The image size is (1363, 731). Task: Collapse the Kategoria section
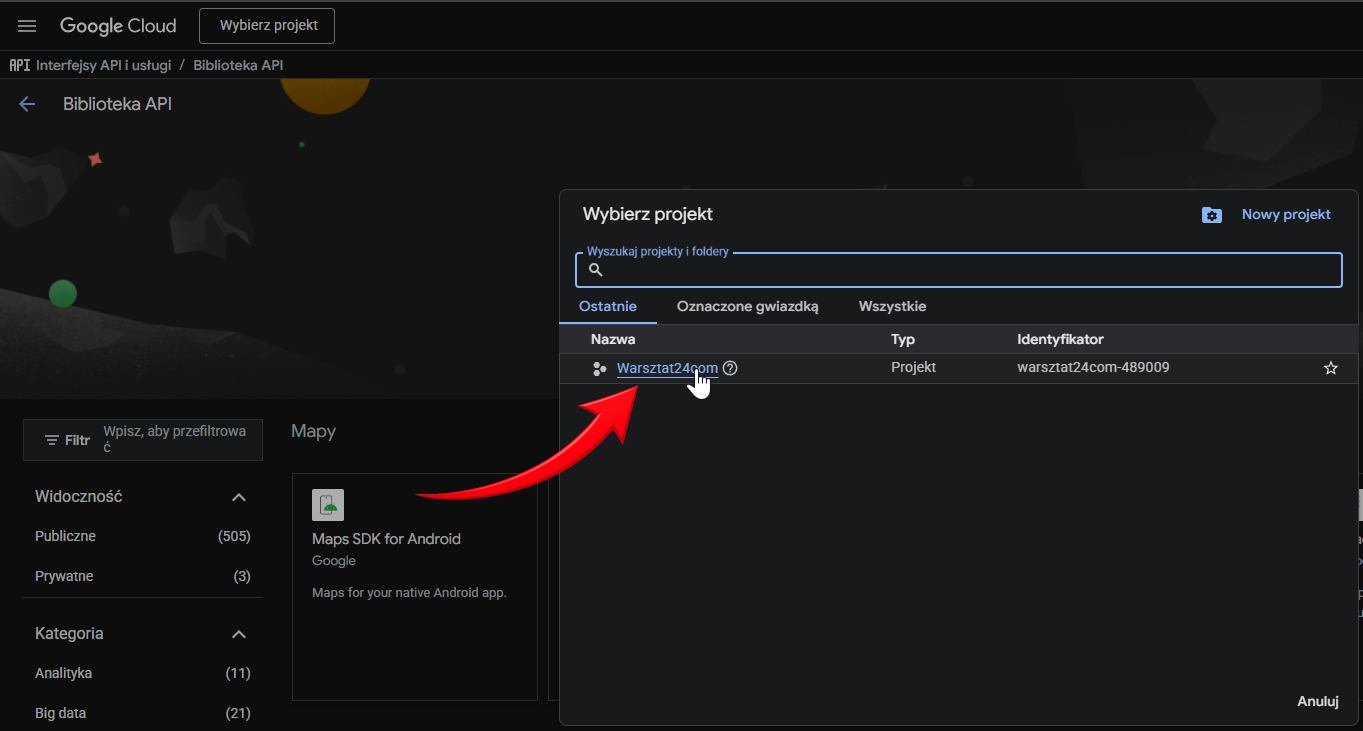238,634
